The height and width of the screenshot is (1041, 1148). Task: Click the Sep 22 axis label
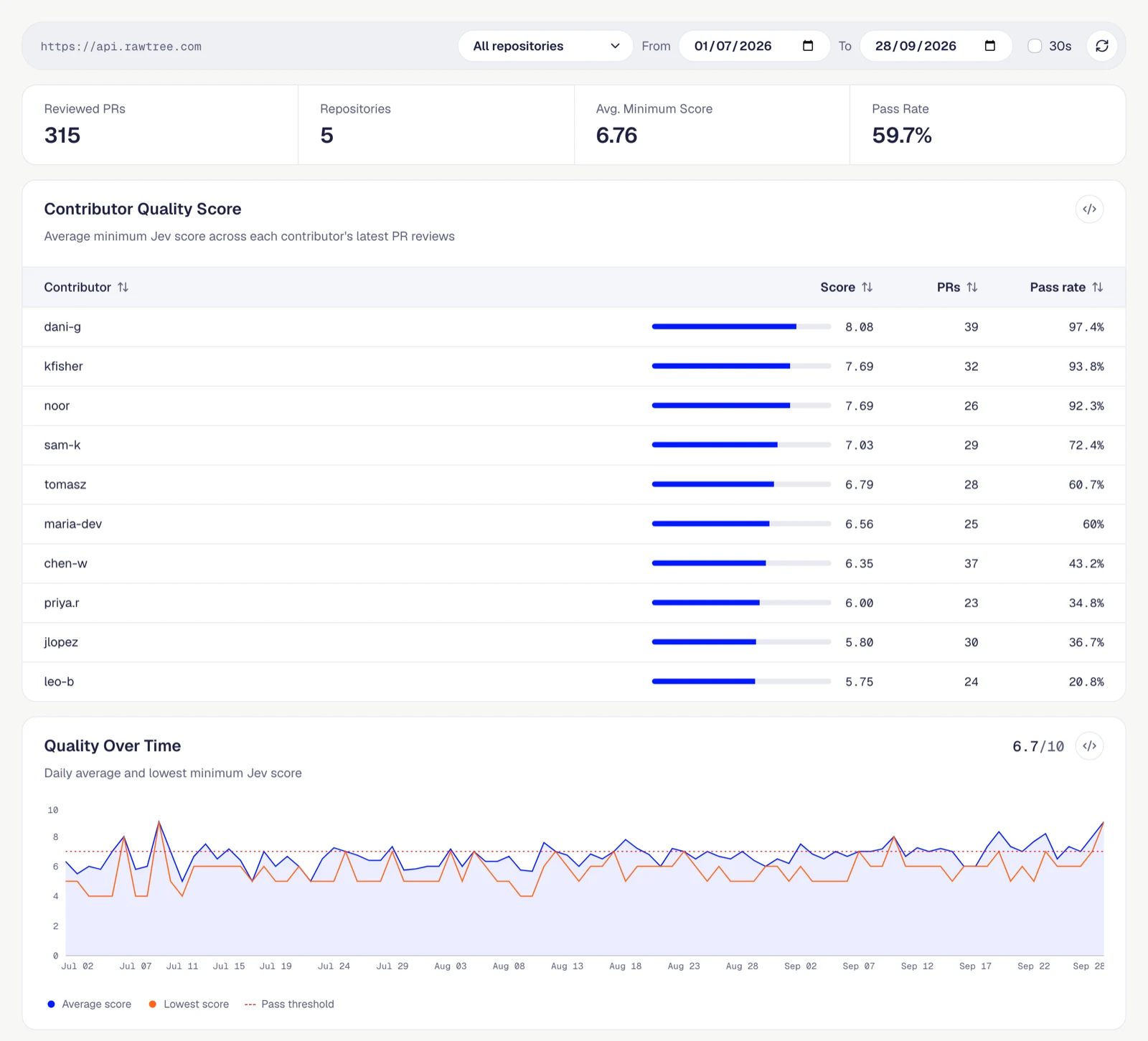coord(1033,966)
